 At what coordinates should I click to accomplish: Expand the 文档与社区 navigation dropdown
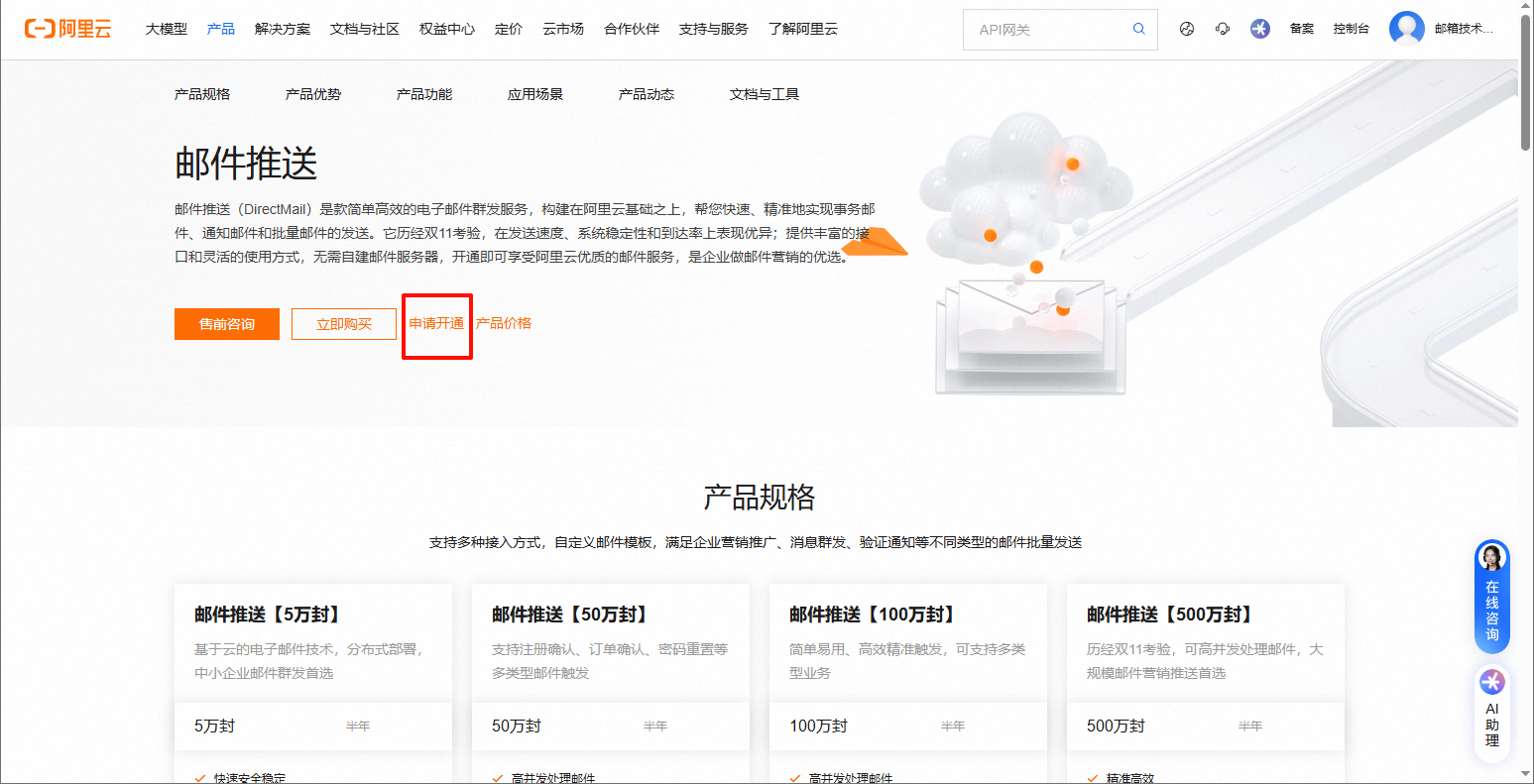pyautogui.click(x=365, y=29)
